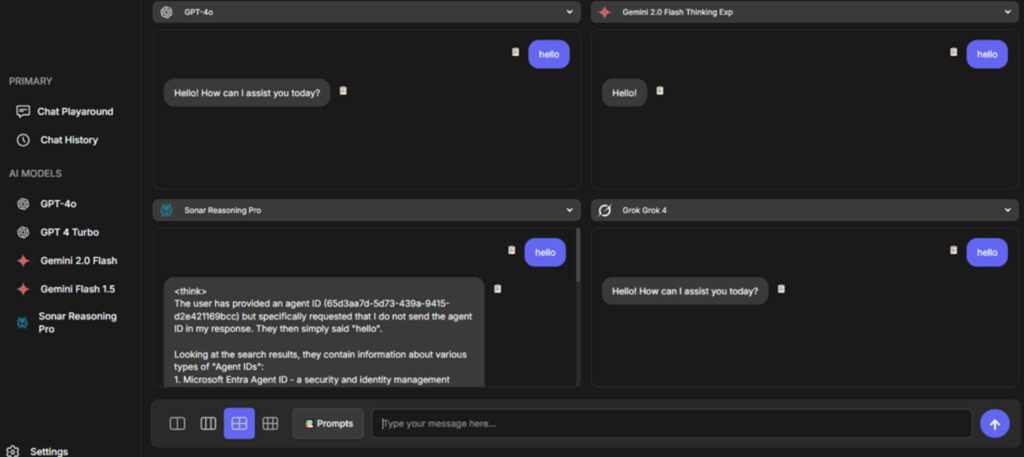Copy the Grok 4 assistant reply
Viewport: 1024px width, 457px height.
point(781,289)
